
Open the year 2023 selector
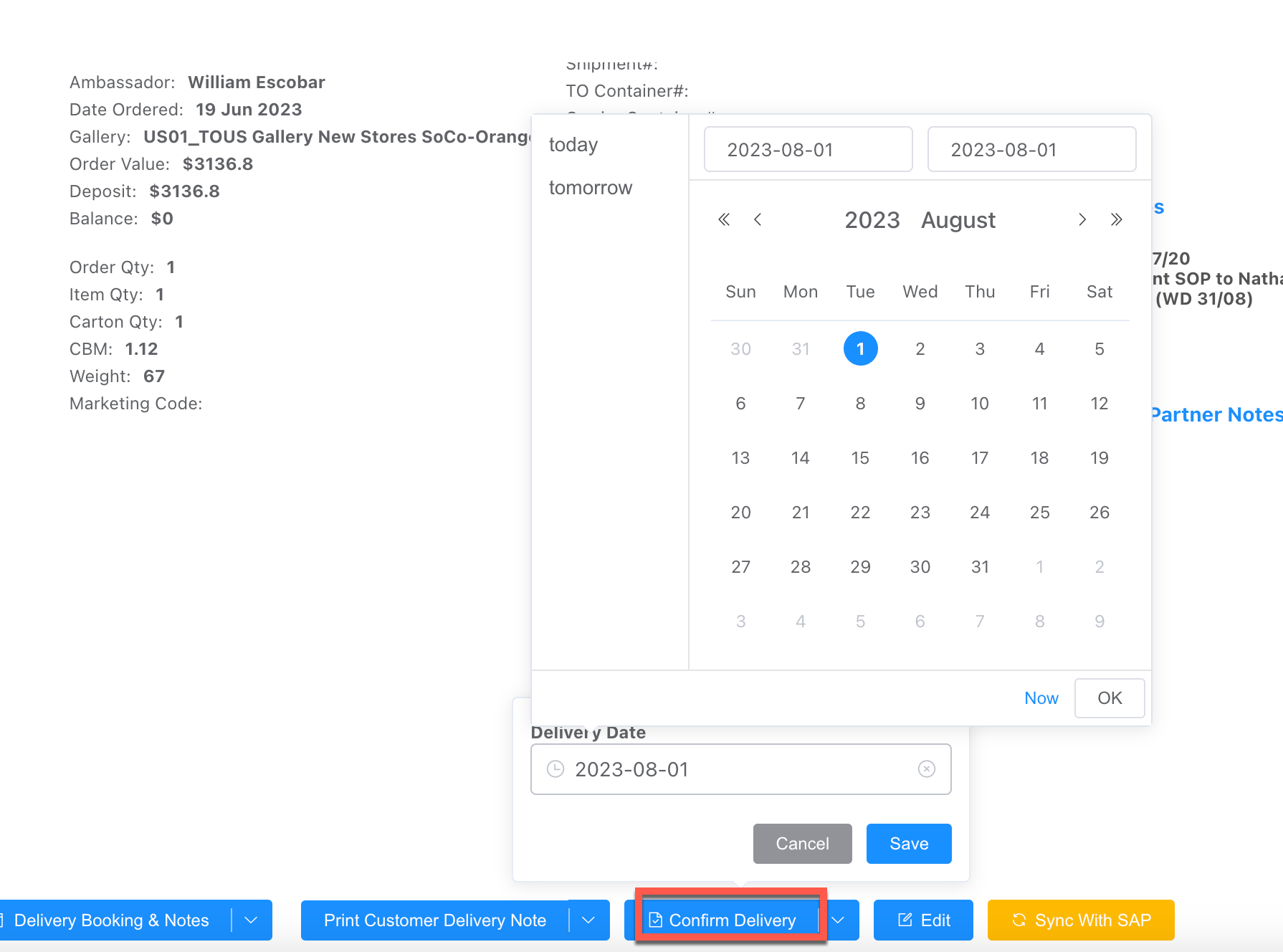click(x=872, y=220)
